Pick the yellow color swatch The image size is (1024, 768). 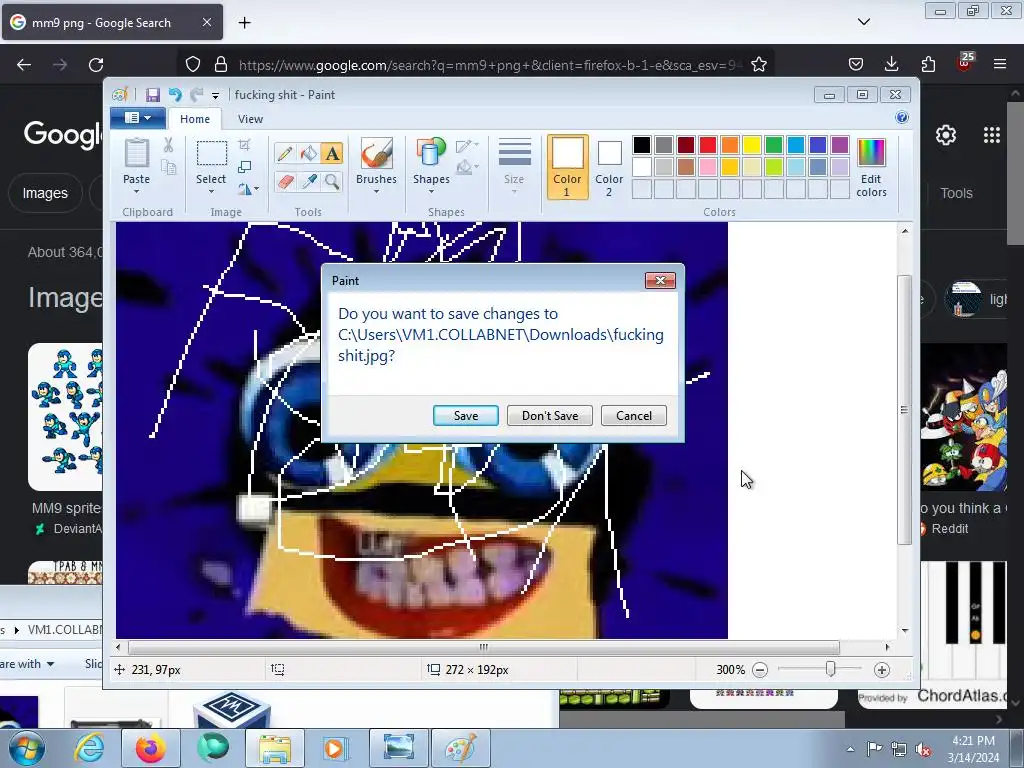click(752, 144)
